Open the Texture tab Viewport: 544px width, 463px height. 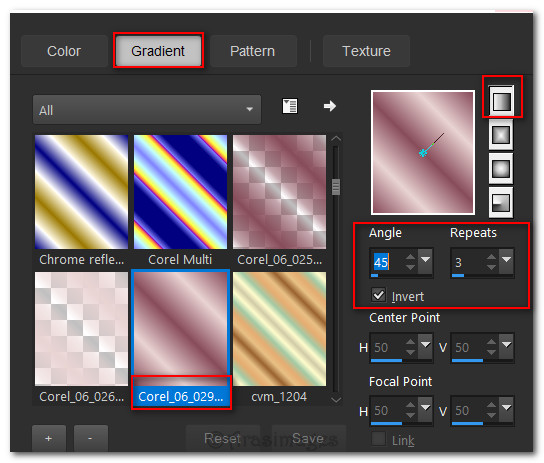click(366, 51)
